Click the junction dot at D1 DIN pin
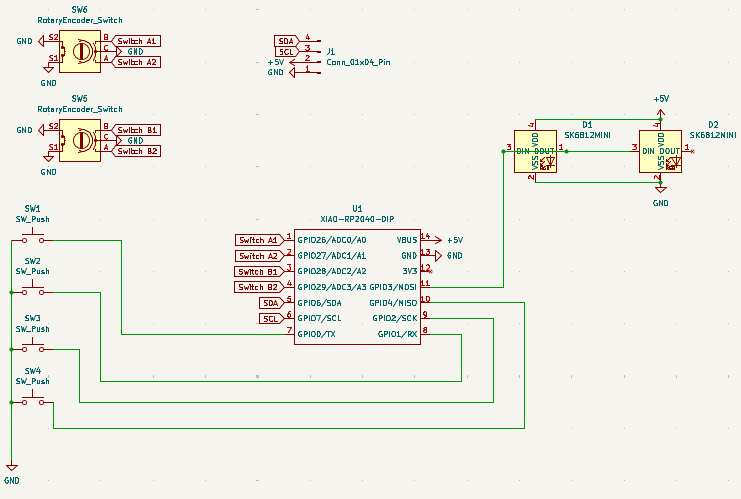This screenshot has height=499, width=741. 504,152
